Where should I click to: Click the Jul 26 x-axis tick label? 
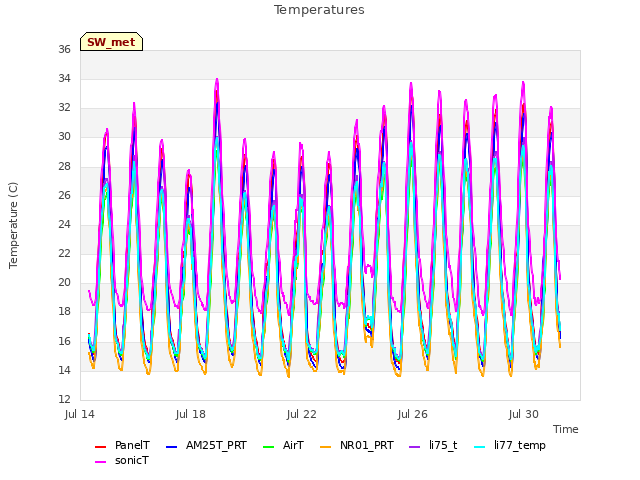(413, 414)
